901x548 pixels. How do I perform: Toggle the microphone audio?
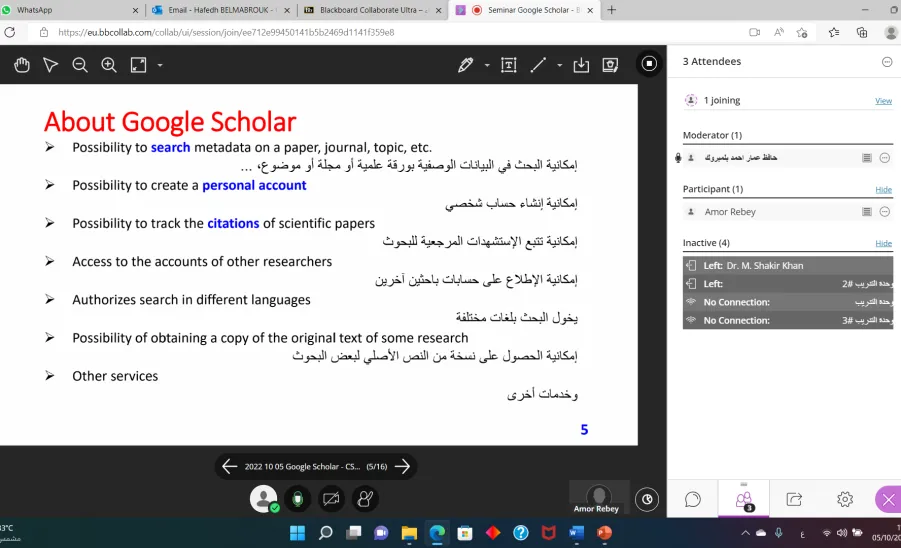(298, 499)
